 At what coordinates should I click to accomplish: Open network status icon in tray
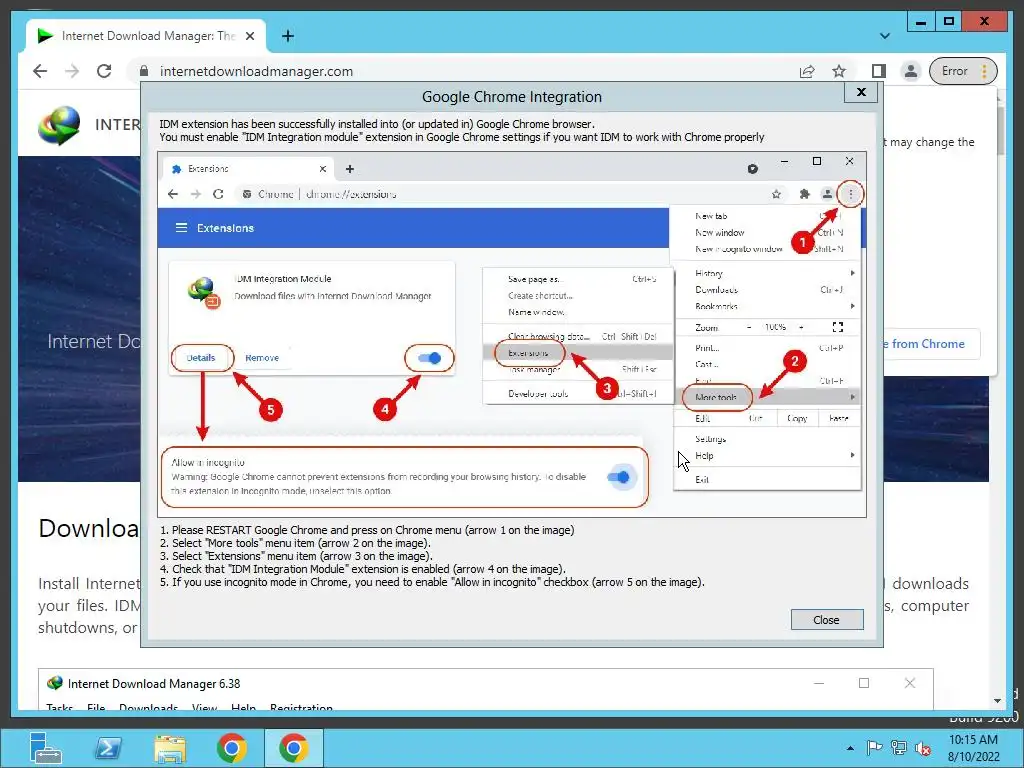click(899, 748)
